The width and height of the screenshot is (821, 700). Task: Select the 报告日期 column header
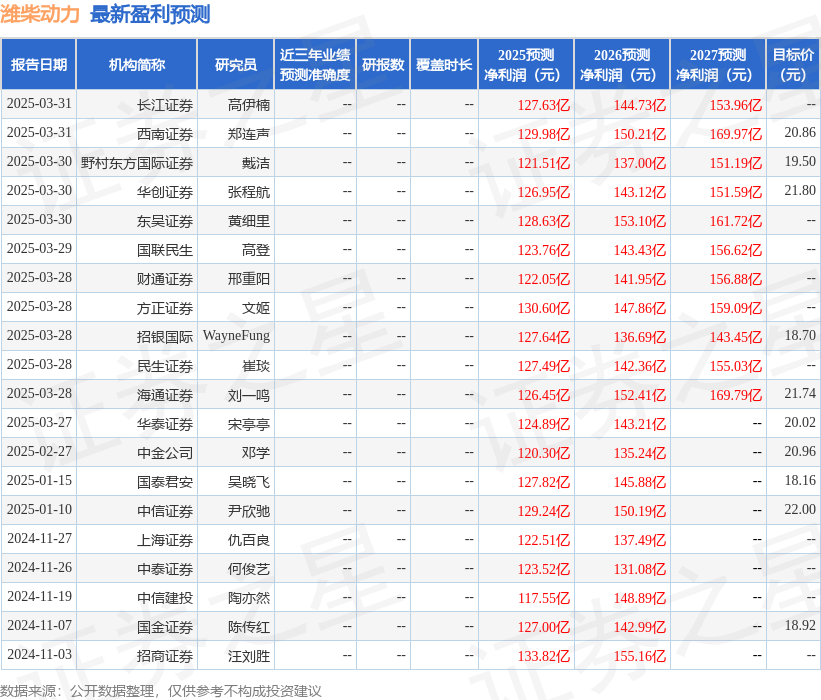point(39,64)
